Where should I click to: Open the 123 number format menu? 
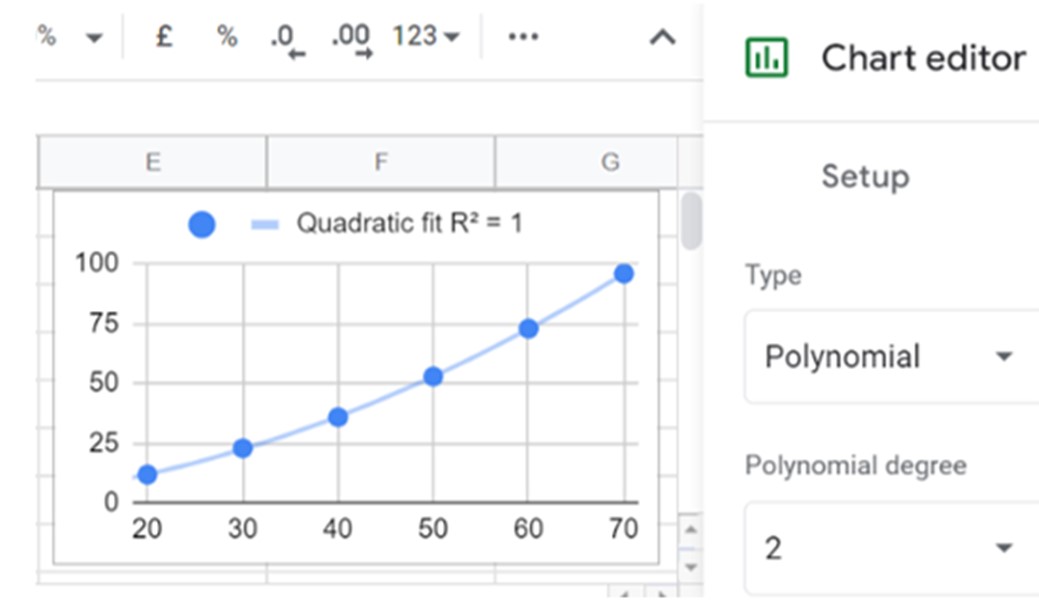point(425,36)
